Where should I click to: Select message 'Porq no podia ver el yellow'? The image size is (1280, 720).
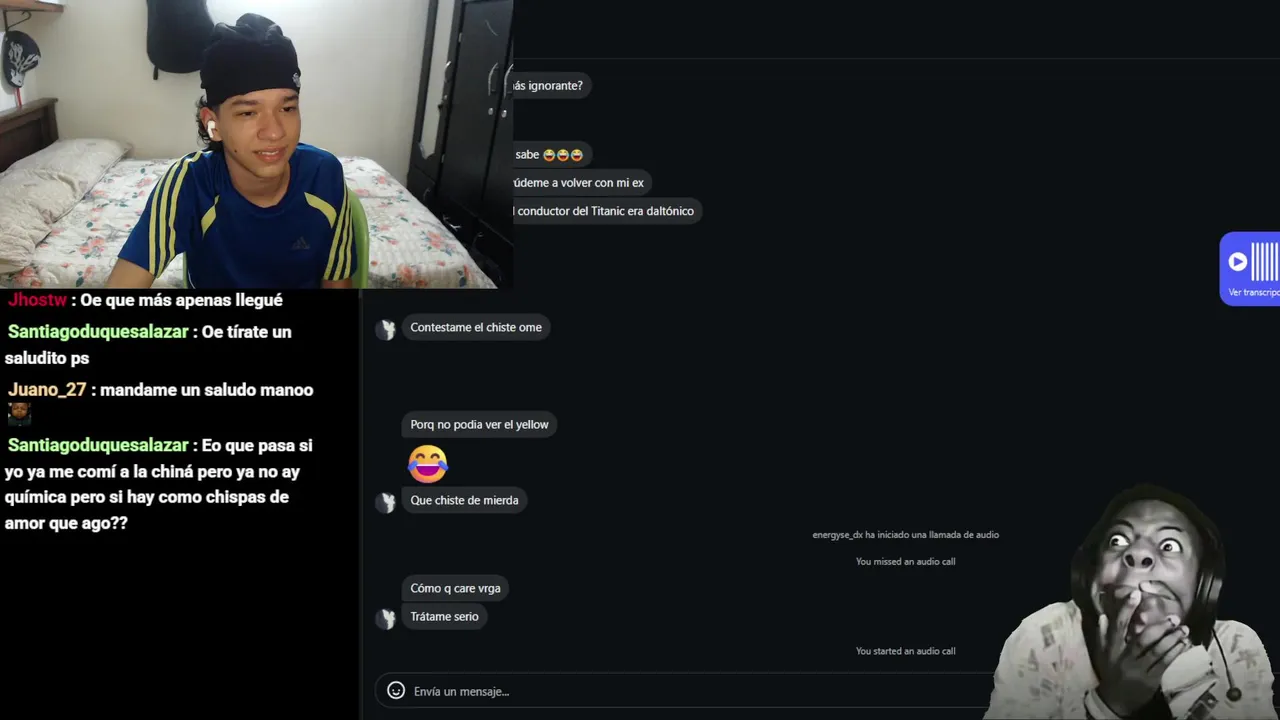click(479, 425)
